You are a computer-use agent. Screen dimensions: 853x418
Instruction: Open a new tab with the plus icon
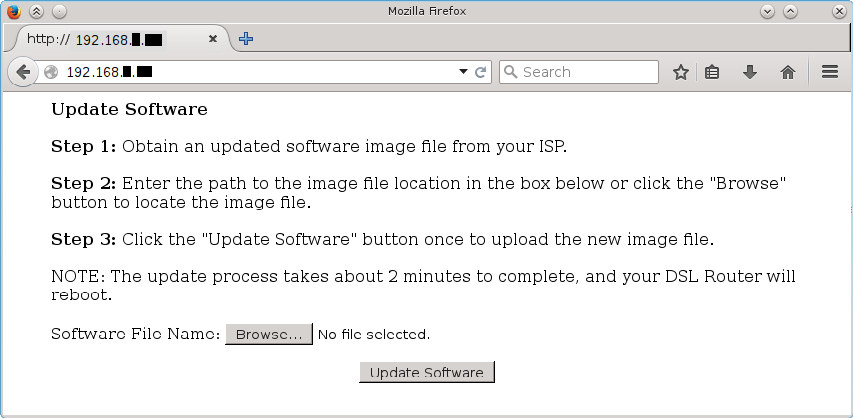pyautogui.click(x=246, y=39)
